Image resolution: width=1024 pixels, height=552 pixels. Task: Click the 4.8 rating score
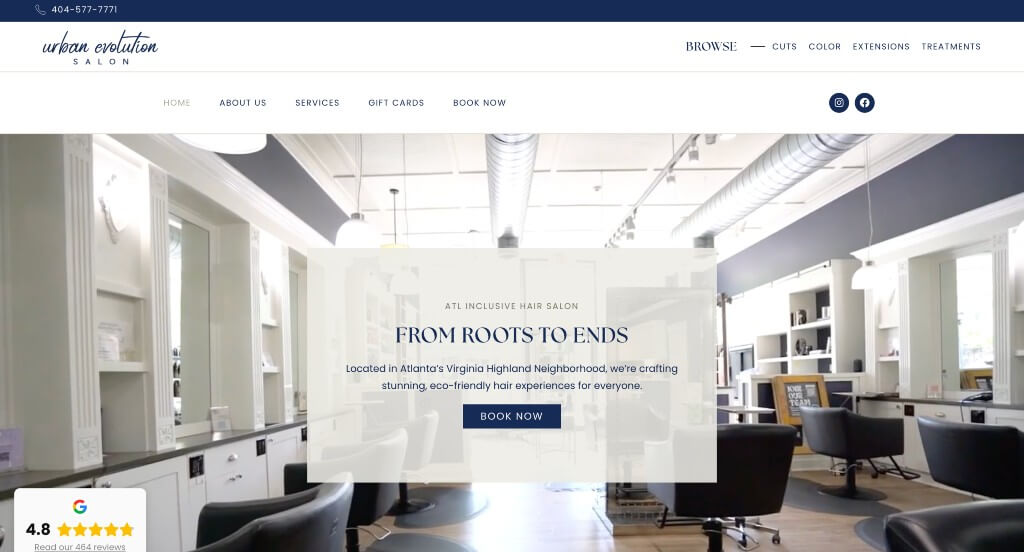point(38,529)
